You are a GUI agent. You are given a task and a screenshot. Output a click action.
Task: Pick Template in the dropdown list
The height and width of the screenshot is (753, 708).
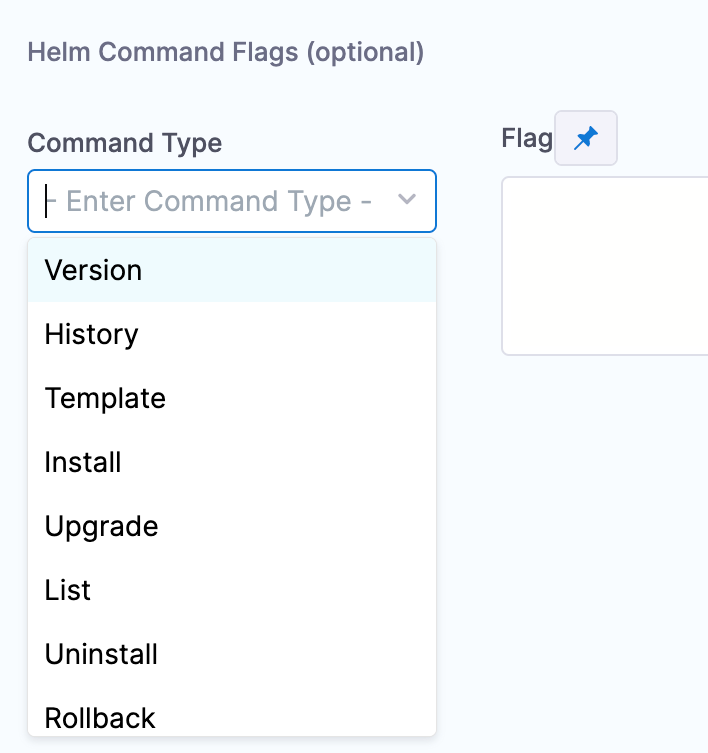105,398
